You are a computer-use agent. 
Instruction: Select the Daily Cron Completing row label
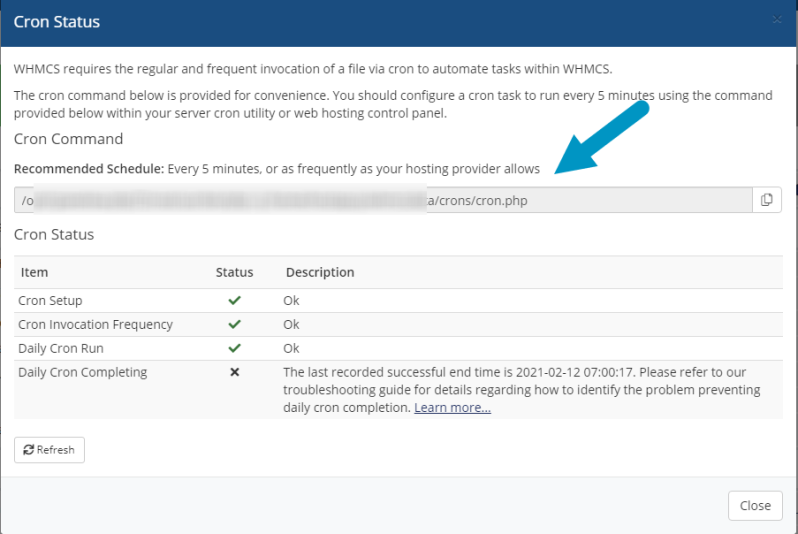pyautogui.click(x=82, y=372)
